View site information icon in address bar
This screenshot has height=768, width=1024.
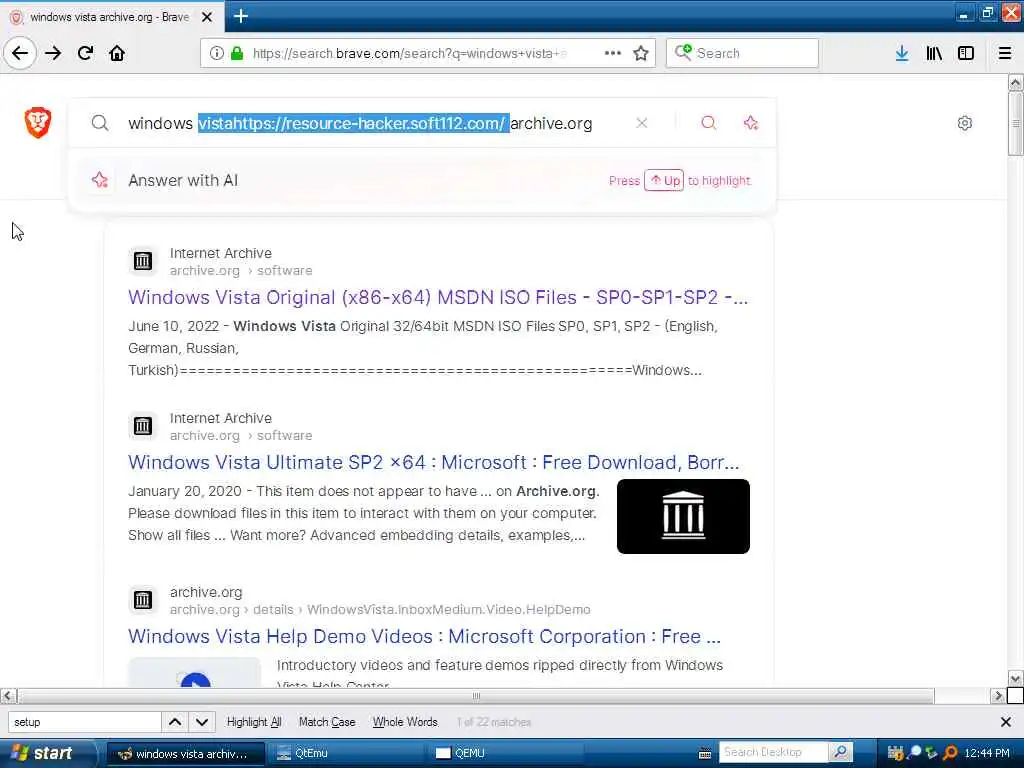[x=216, y=53]
